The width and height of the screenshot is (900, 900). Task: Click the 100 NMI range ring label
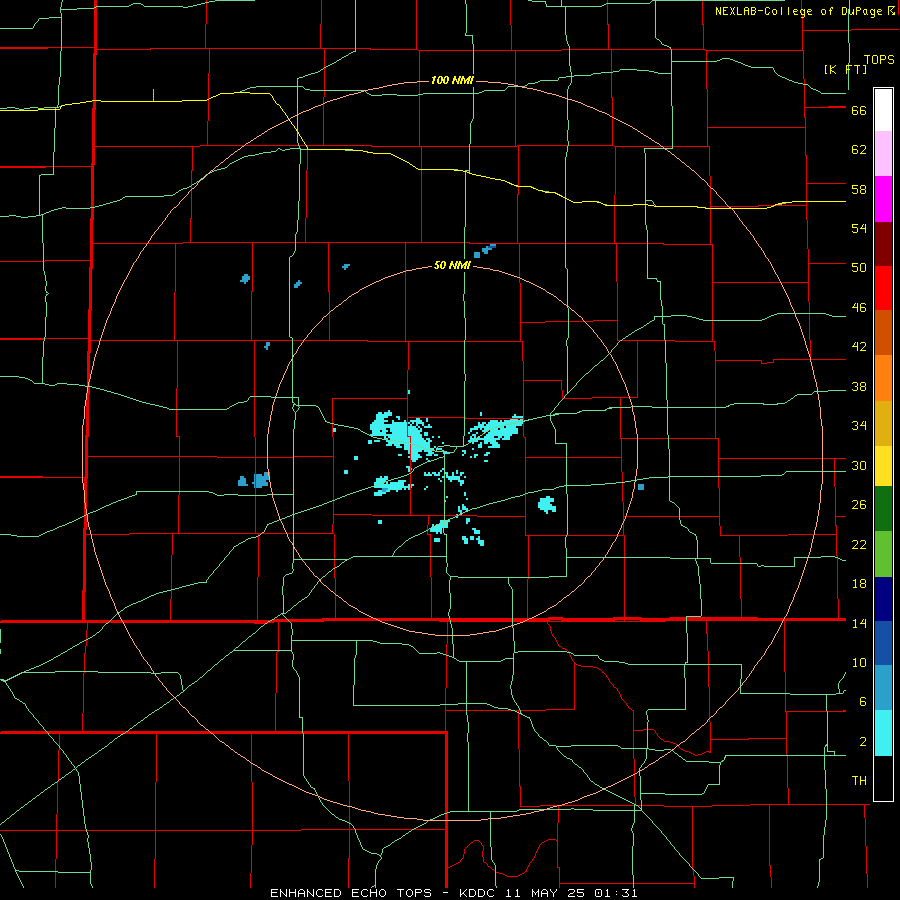pyautogui.click(x=452, y=80)
